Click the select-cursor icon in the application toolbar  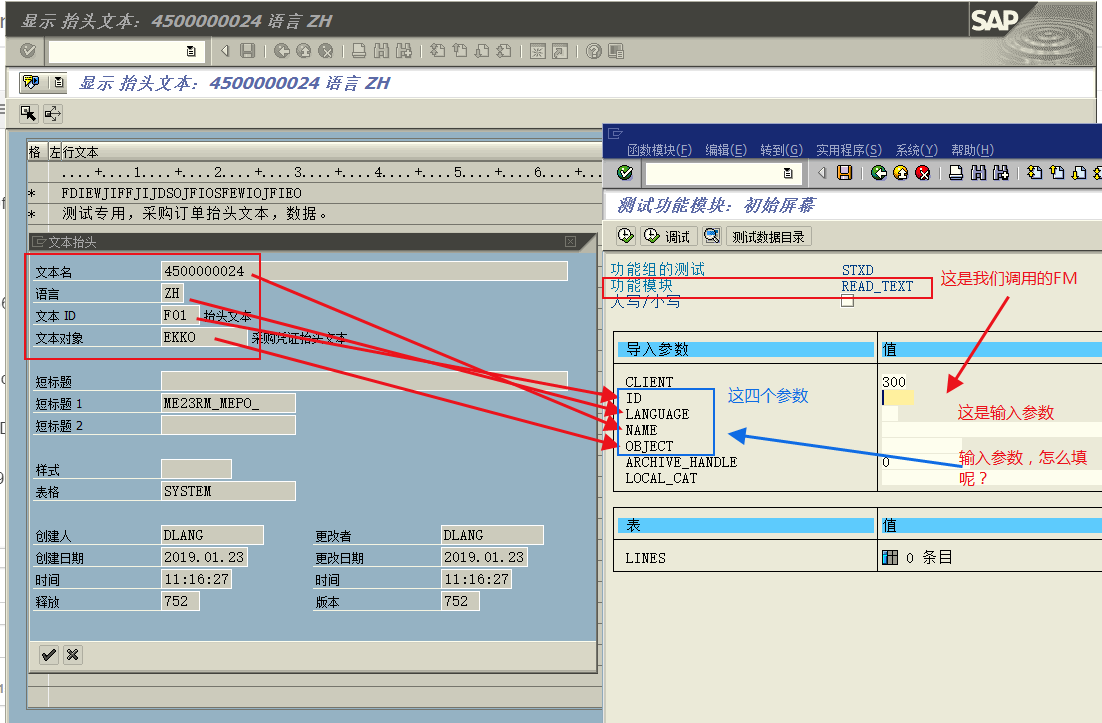point(29,114)
